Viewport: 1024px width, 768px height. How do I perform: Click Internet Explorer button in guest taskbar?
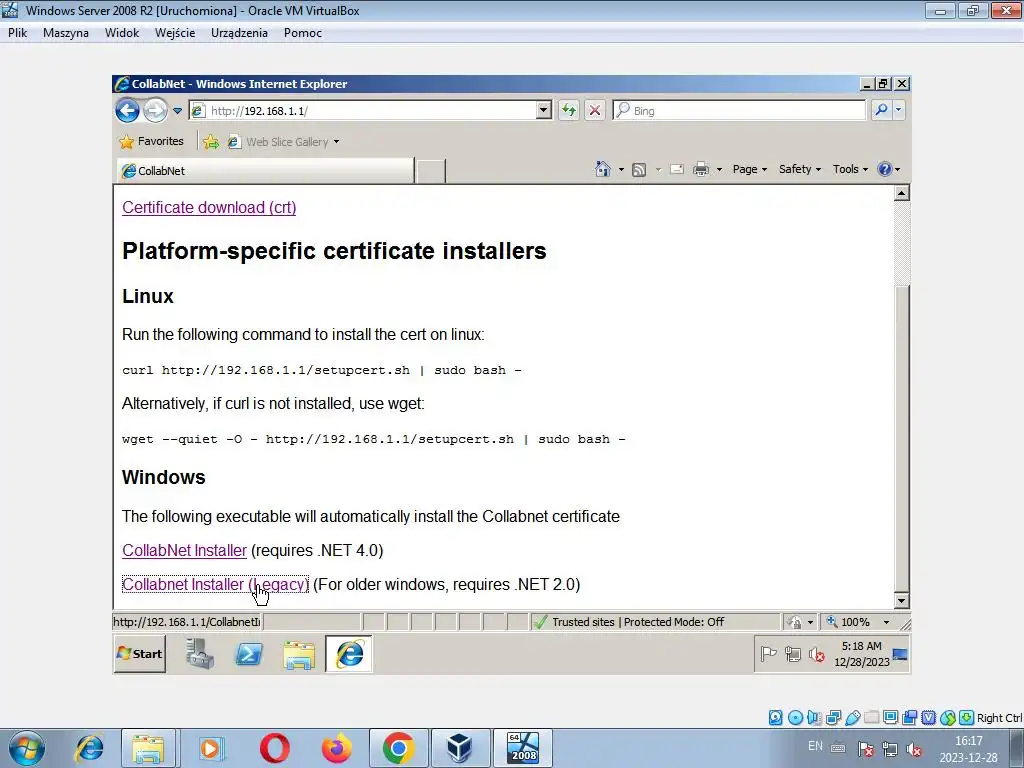click(x=349, y=654)
